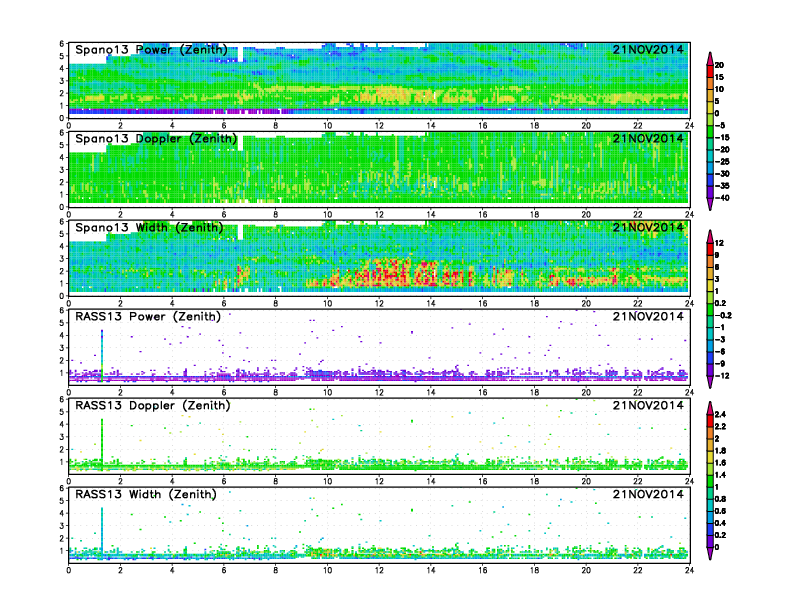Click the '0.4' label on the bottom colorbar
This screenshot has height=612, width=792.
[x=721, y=523]
